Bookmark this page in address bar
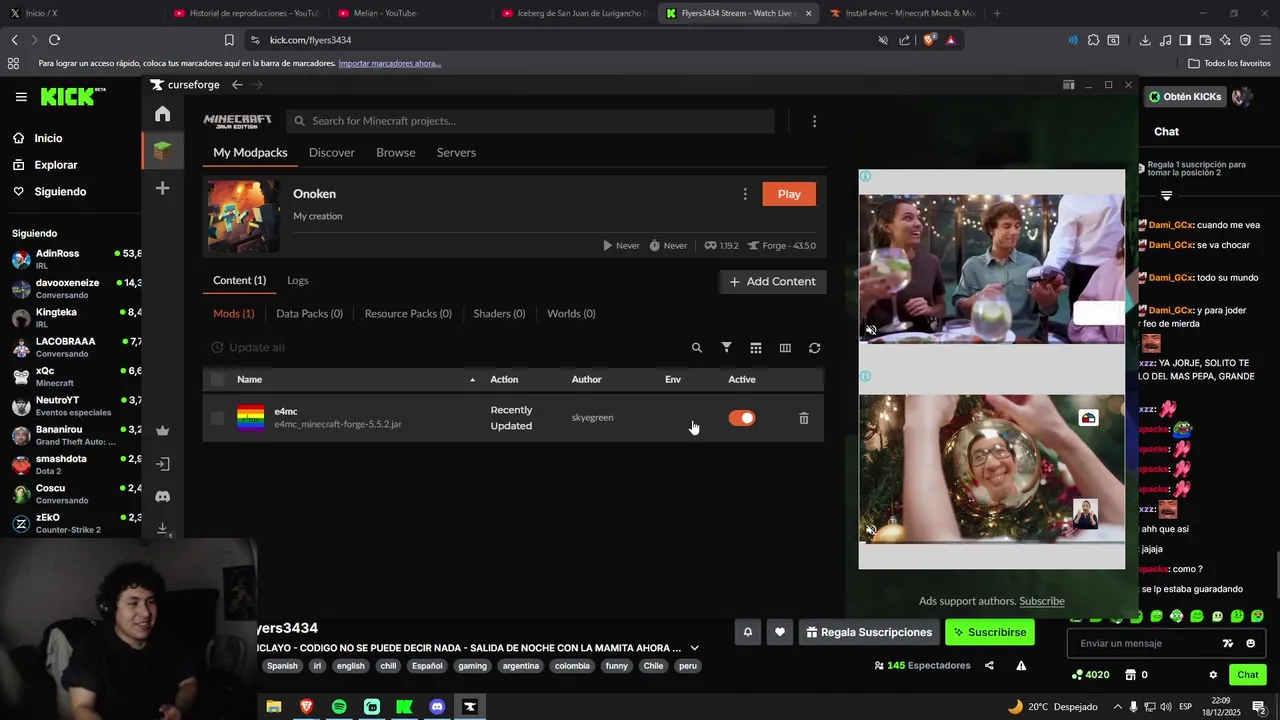Screen dimensions: 1280x720 [x=229, y=40]
